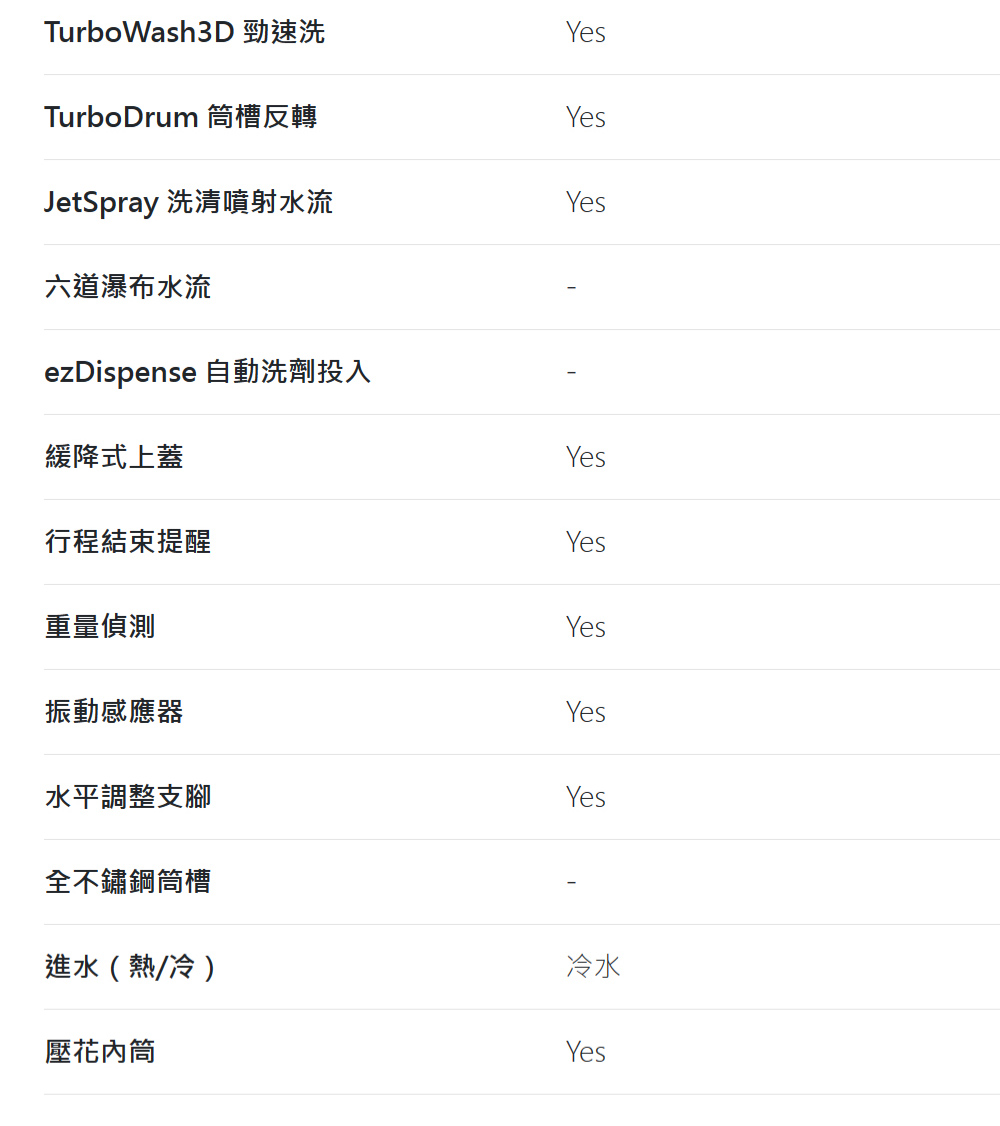Image resolution: width=1000 pixels, height=1126 pixels.
Task: Click the 全不鏽鋼筒槽 feature label
Action: coord(128,882)
